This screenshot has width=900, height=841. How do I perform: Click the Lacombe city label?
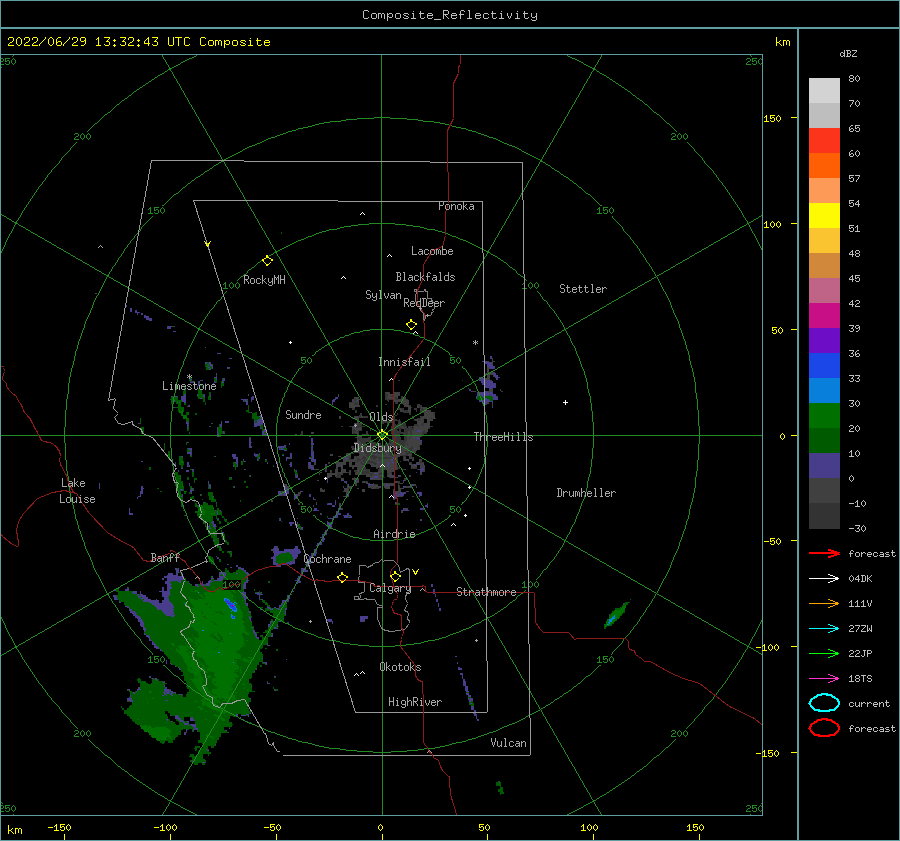(x=432, y=251)
